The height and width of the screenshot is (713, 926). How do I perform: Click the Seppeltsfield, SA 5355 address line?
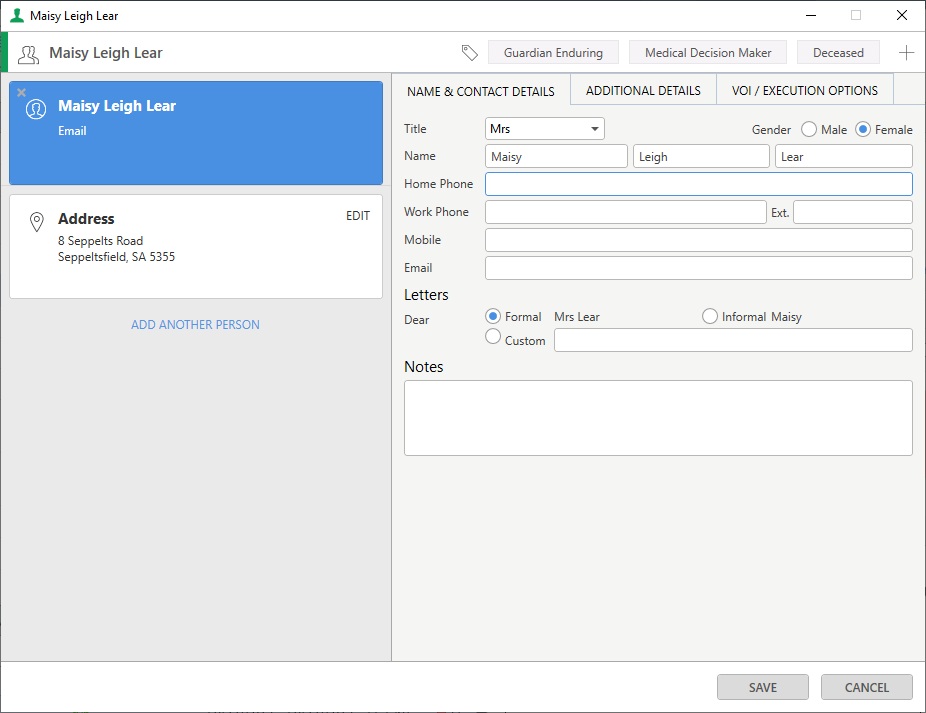pos(116,257)
